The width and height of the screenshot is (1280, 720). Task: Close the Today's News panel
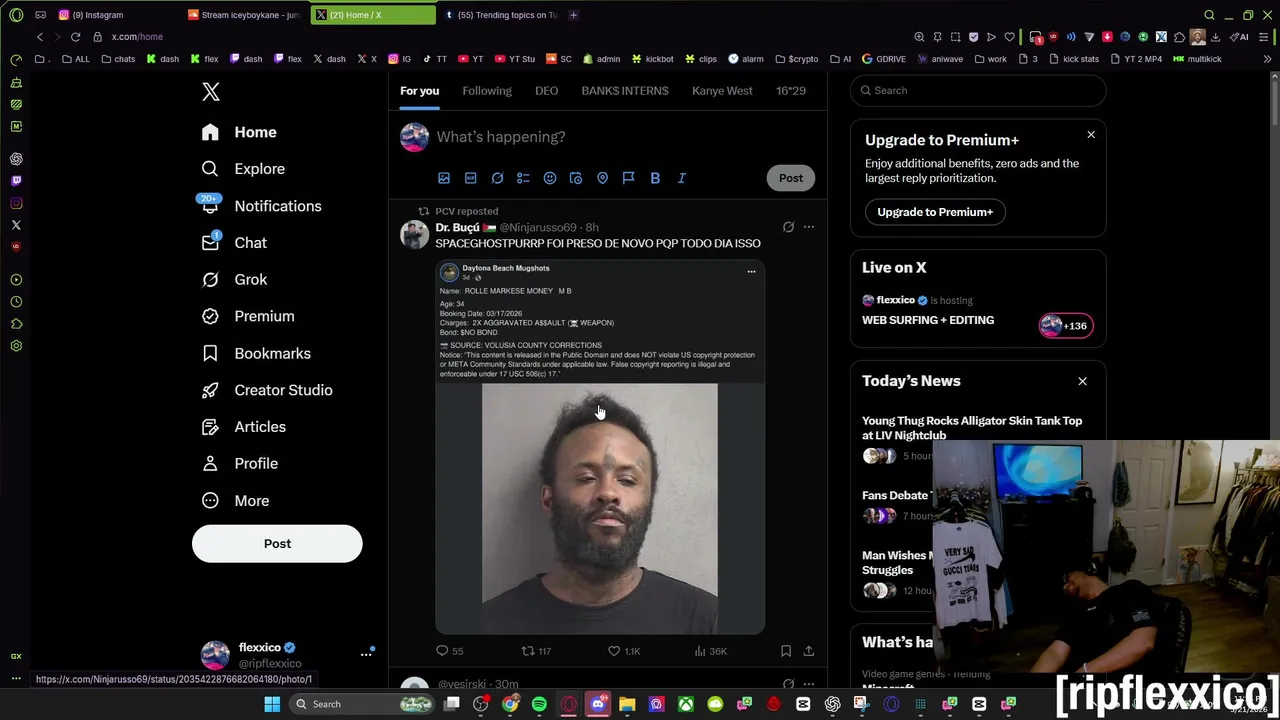click(x=1082, y=381)
